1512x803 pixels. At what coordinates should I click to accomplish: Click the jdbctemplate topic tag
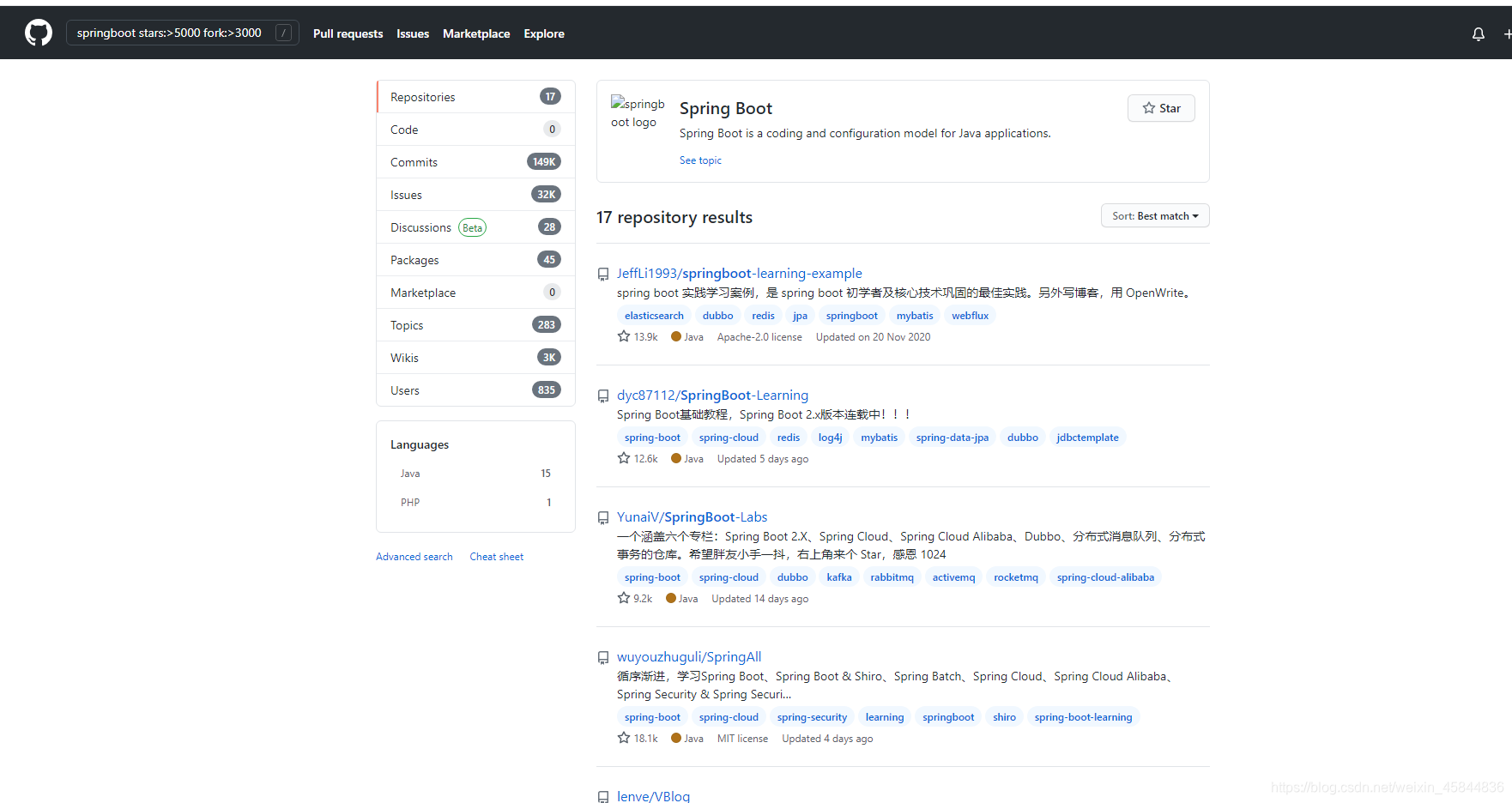(1087, 438)
